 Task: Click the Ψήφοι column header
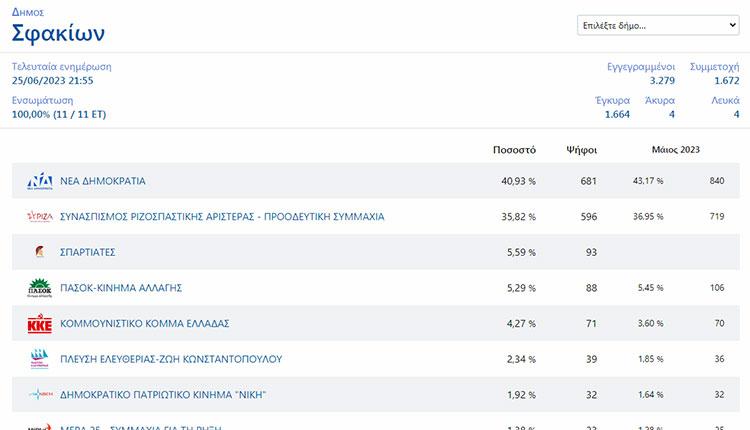click(580, 150)
